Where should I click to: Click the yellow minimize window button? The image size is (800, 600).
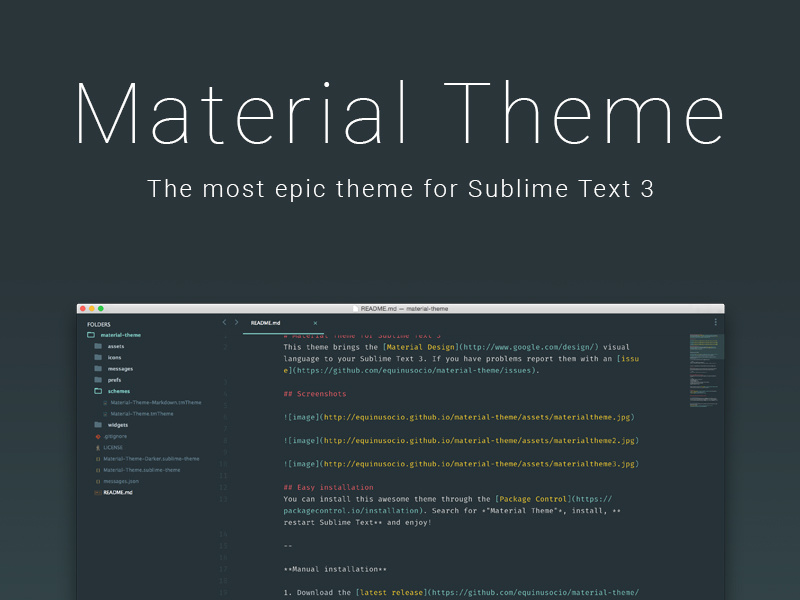pyautogui.click(x=92, y=309)
